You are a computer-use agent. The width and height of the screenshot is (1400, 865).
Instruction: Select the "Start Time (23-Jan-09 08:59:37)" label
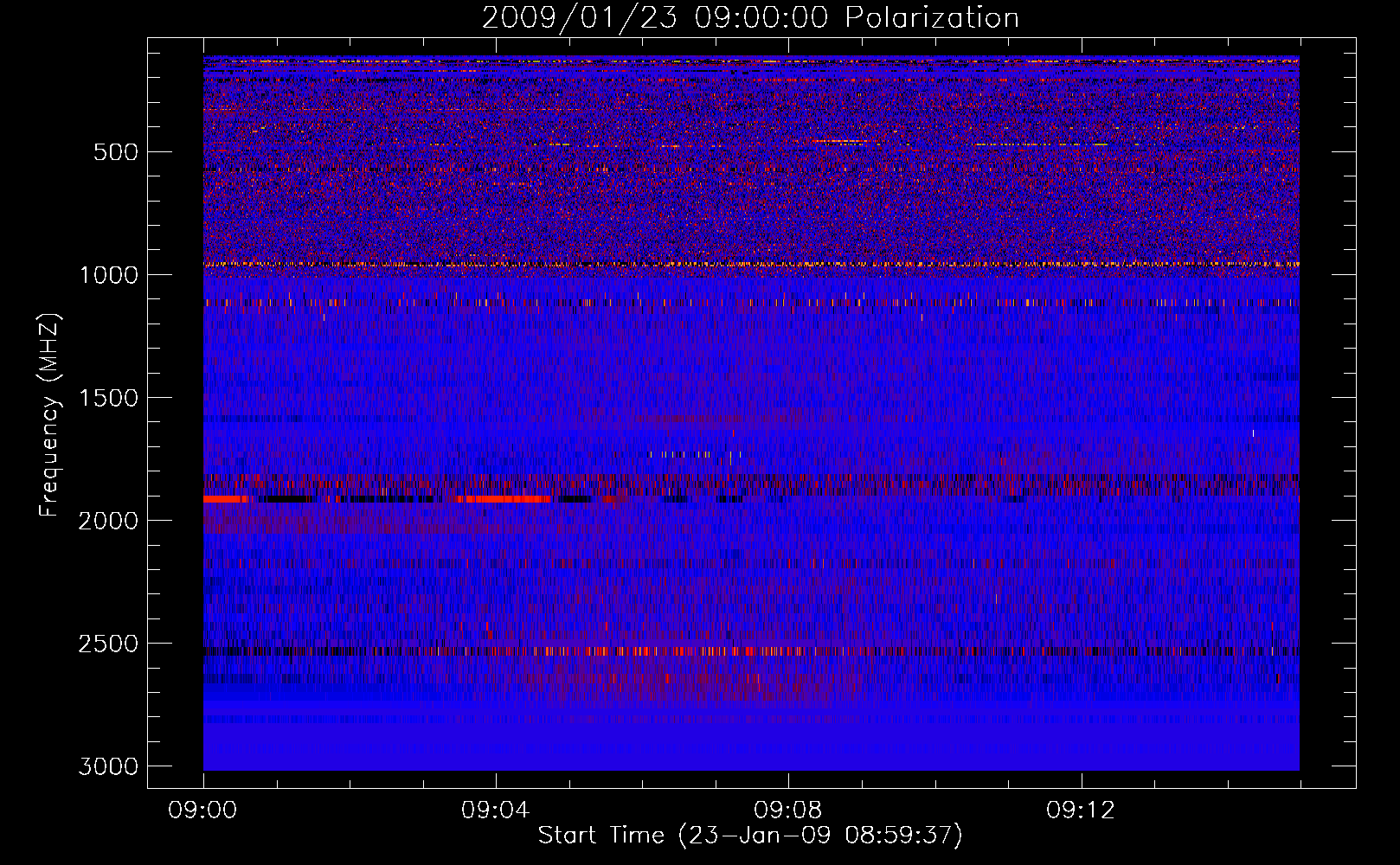(x=750, y=836)
